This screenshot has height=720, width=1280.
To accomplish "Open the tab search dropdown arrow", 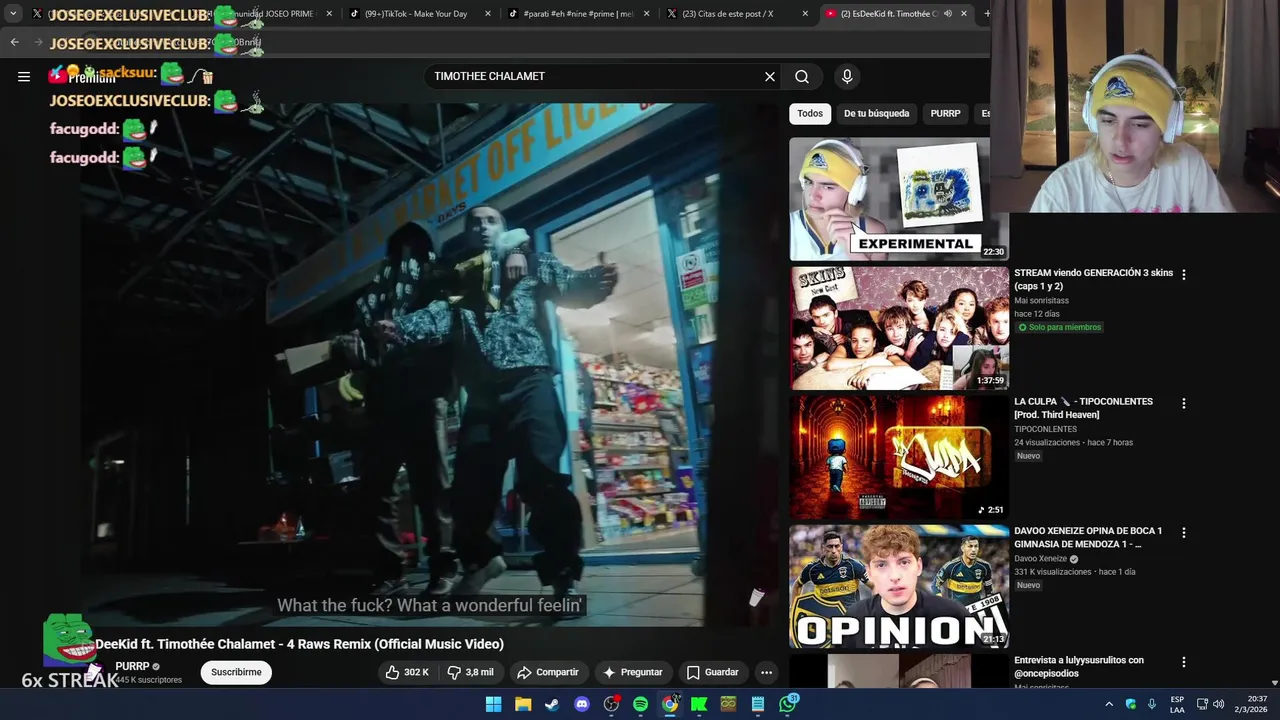I will coord(13,14).
